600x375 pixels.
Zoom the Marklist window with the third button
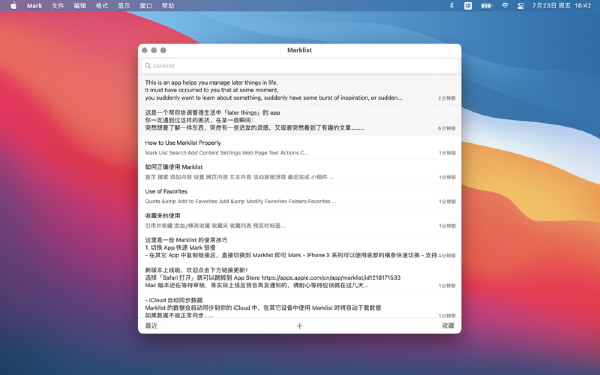tap(163, 50)
